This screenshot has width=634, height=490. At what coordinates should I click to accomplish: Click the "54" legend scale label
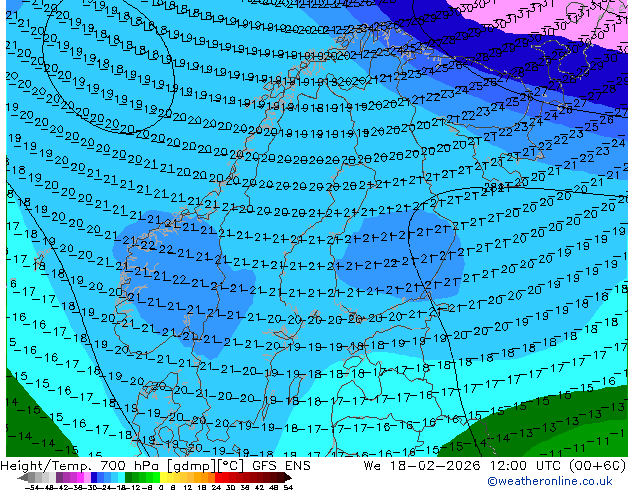288,487
